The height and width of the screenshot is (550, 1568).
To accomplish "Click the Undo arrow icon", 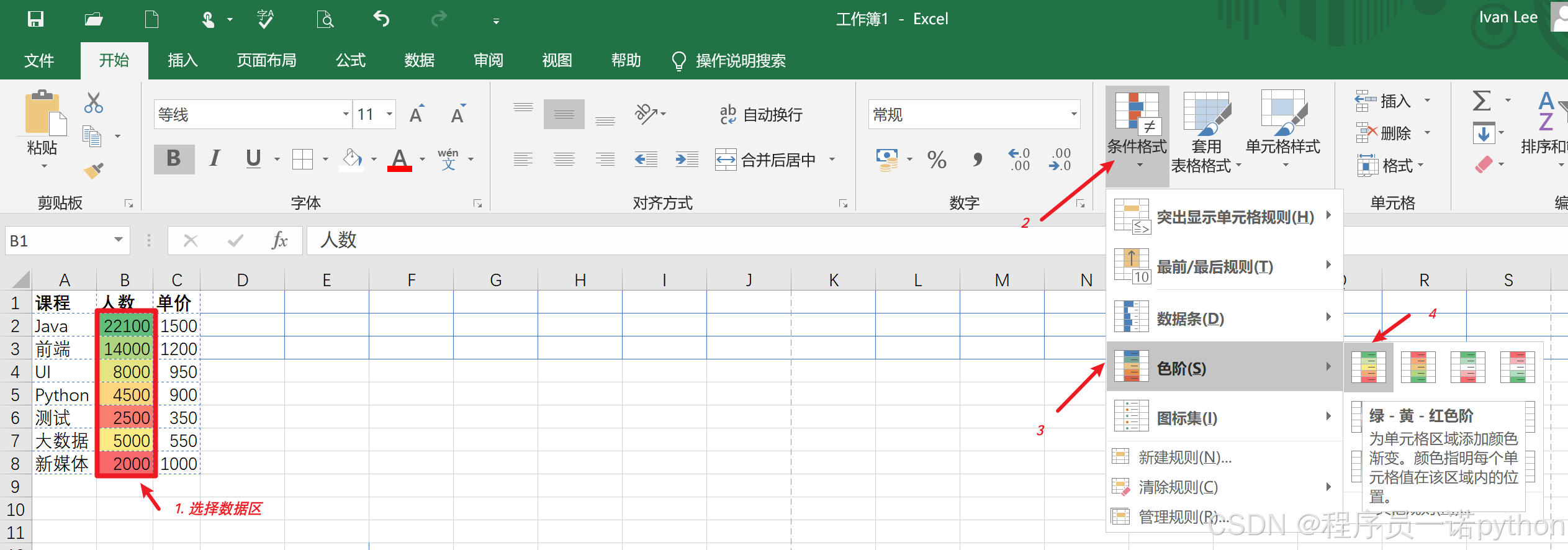I will (381, 19).
